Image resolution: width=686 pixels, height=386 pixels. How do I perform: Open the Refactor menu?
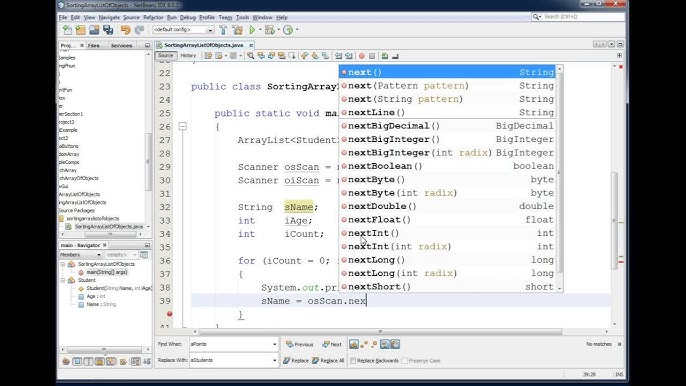coord(153,18)
